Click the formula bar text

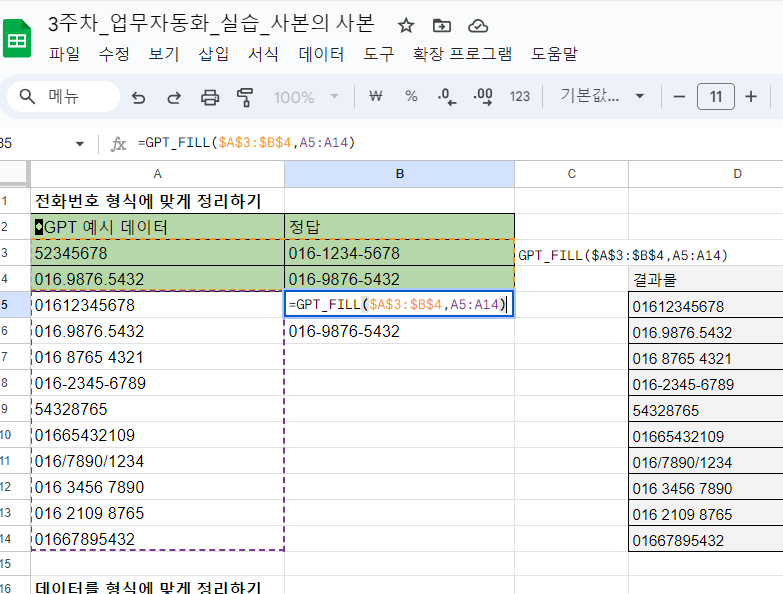(247, 143)
